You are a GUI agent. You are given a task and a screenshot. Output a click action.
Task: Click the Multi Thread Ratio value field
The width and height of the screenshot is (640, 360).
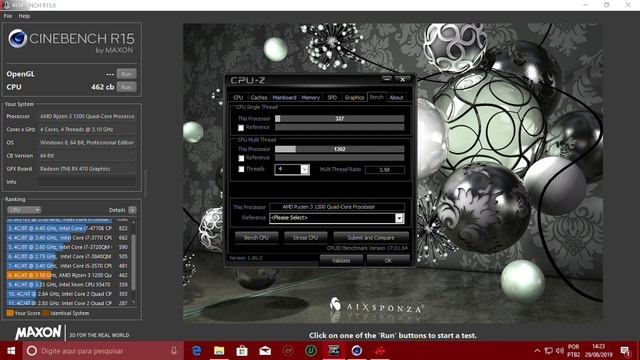pyautogui.click(x=384, y=169)
